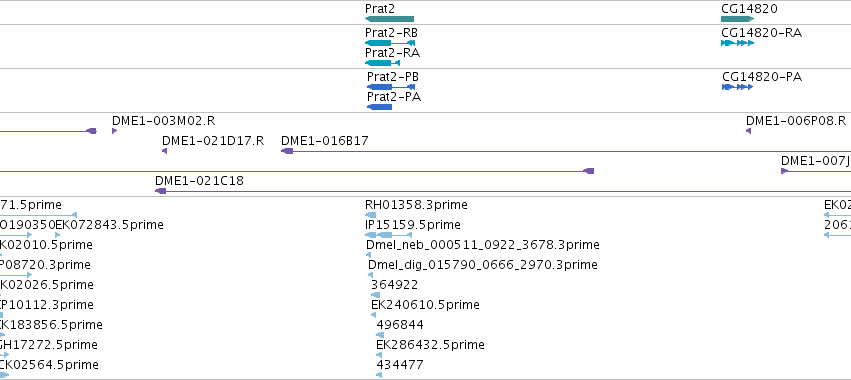
Task: Click the EK286432.5prime EST marker
Action: (379, 355)
